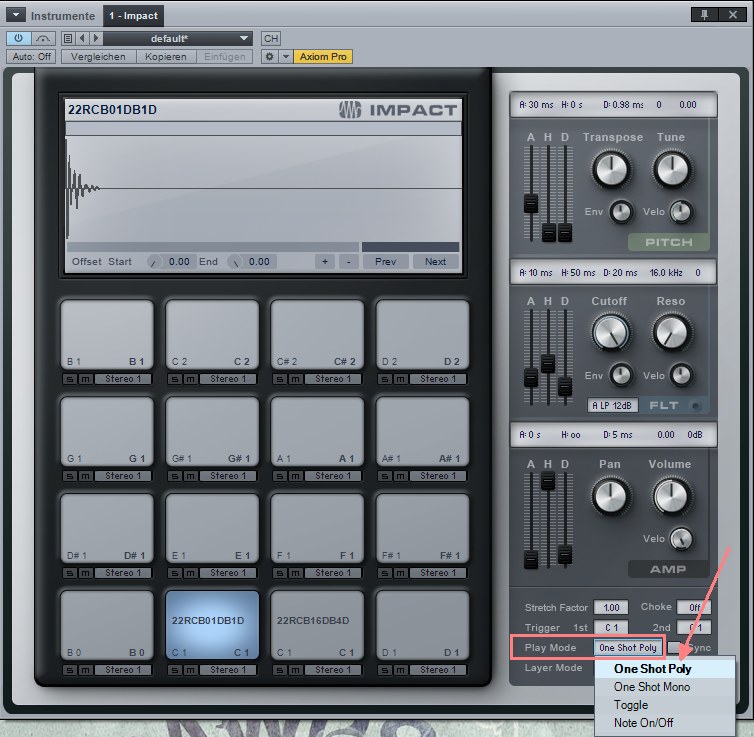Viewport: 754px width, 737px height.
Task: Toggle the instrument power/activate button
Action: click(19, 38)
